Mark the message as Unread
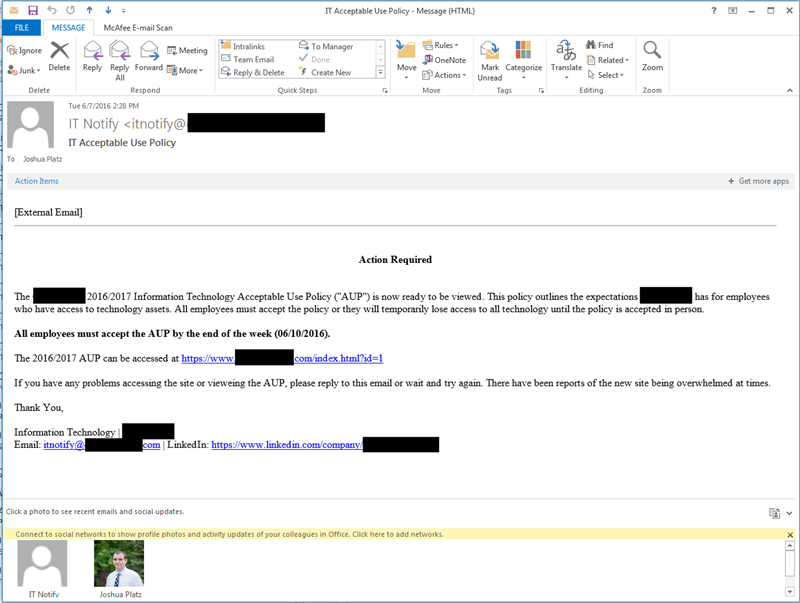Screen dimensions: 800x603 (x=489, y=58)
